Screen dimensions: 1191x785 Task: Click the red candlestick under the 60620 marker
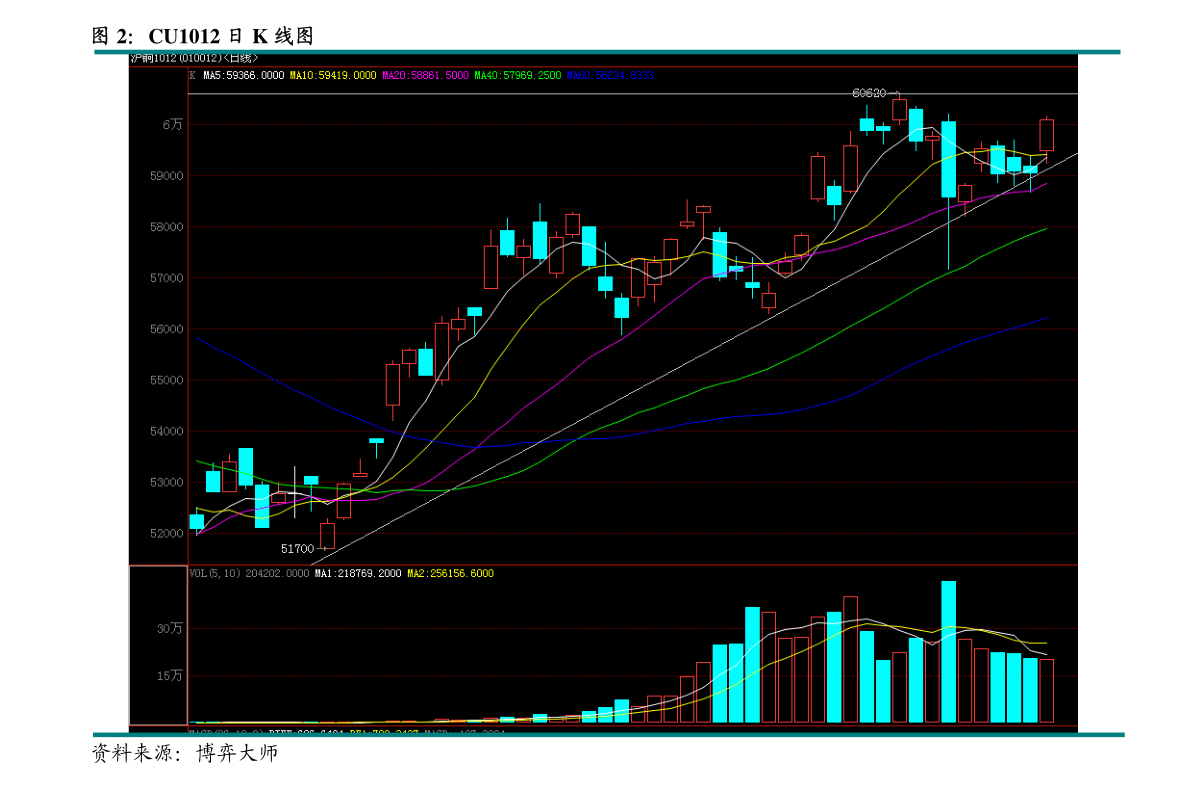(x=899, y=110)
